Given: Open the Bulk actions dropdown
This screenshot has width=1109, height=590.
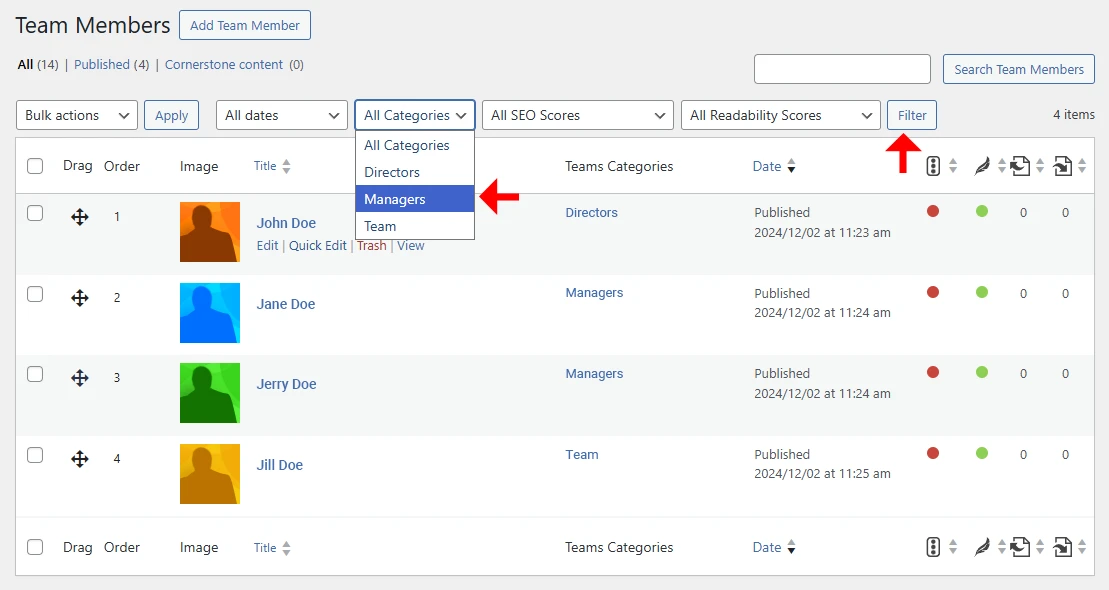Looking at the screenshot, I should 76,115.
